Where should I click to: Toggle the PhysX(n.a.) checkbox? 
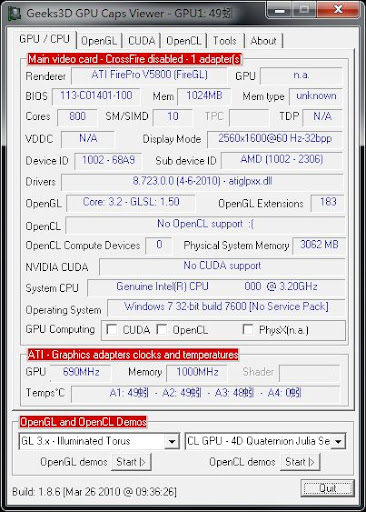(x=248, y=330)
